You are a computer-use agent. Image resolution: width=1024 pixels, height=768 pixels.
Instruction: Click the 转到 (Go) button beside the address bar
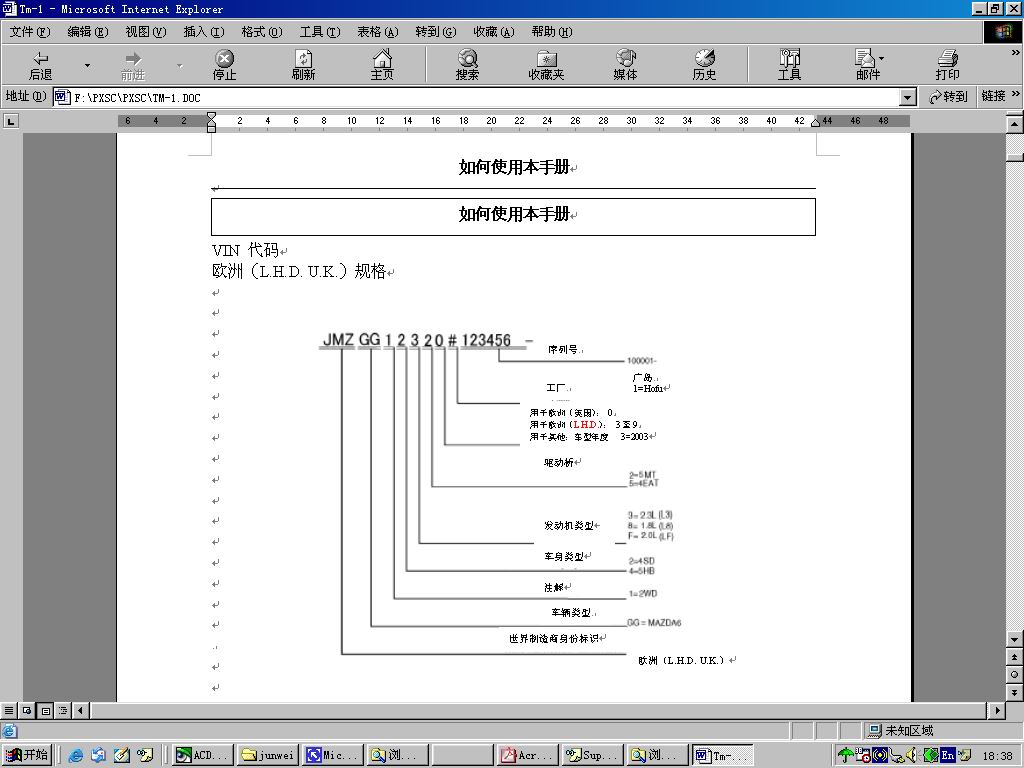pyautogui.click(x=948, y=97)
